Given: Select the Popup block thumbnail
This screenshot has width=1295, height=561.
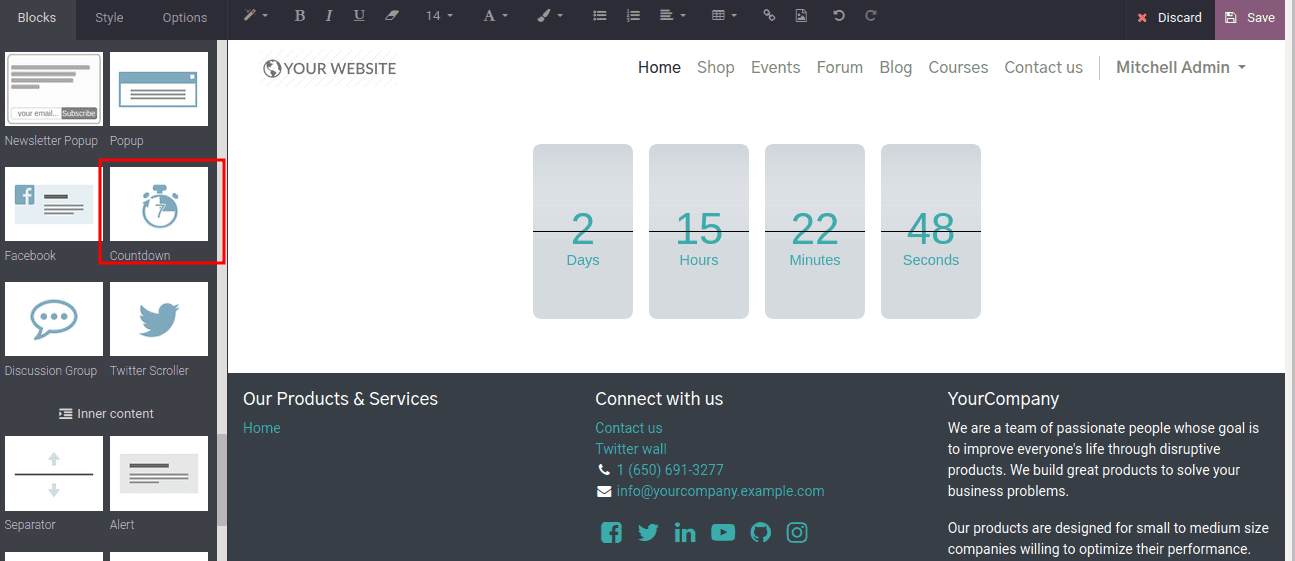Looking at the screenshot, I should pos(159,89).
